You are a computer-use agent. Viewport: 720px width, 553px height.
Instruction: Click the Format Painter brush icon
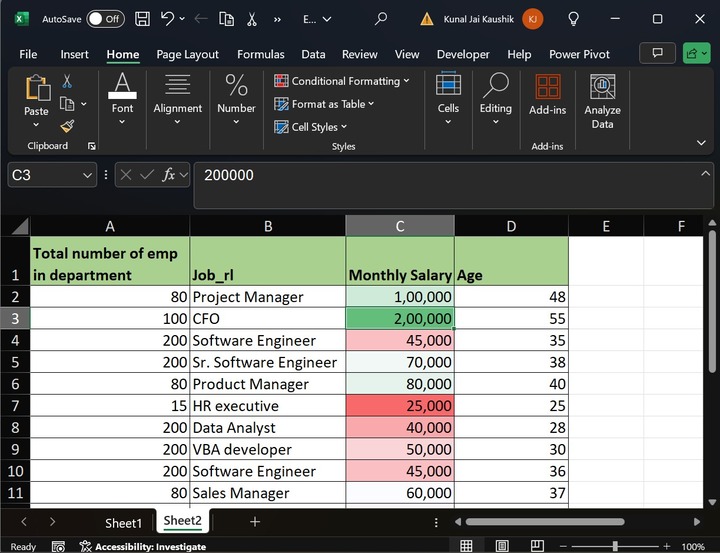(x=67, y=126)
